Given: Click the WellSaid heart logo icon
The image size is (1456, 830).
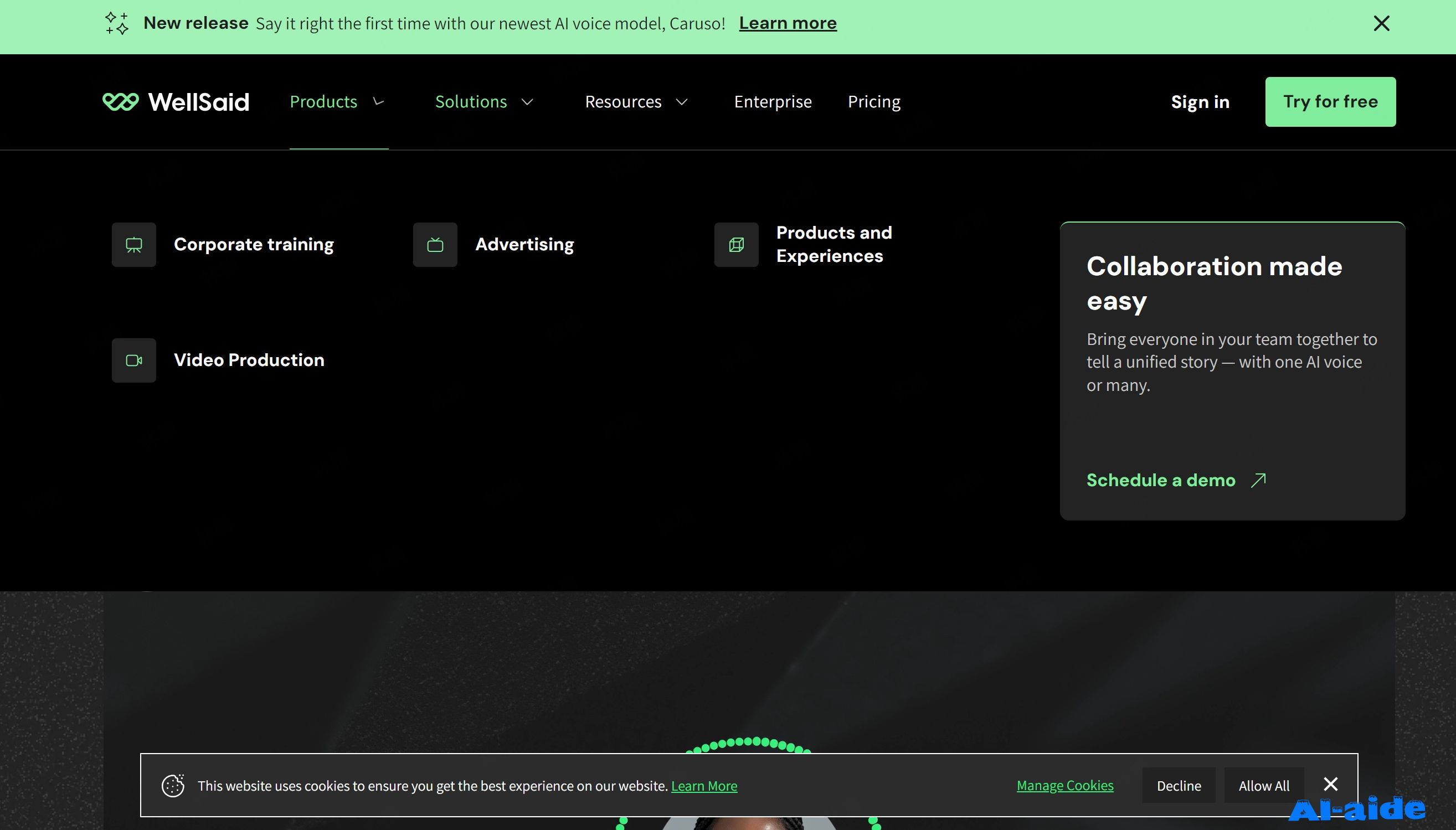Looking at the screenshot, I should pyautogui.click(x=120, y=101).
